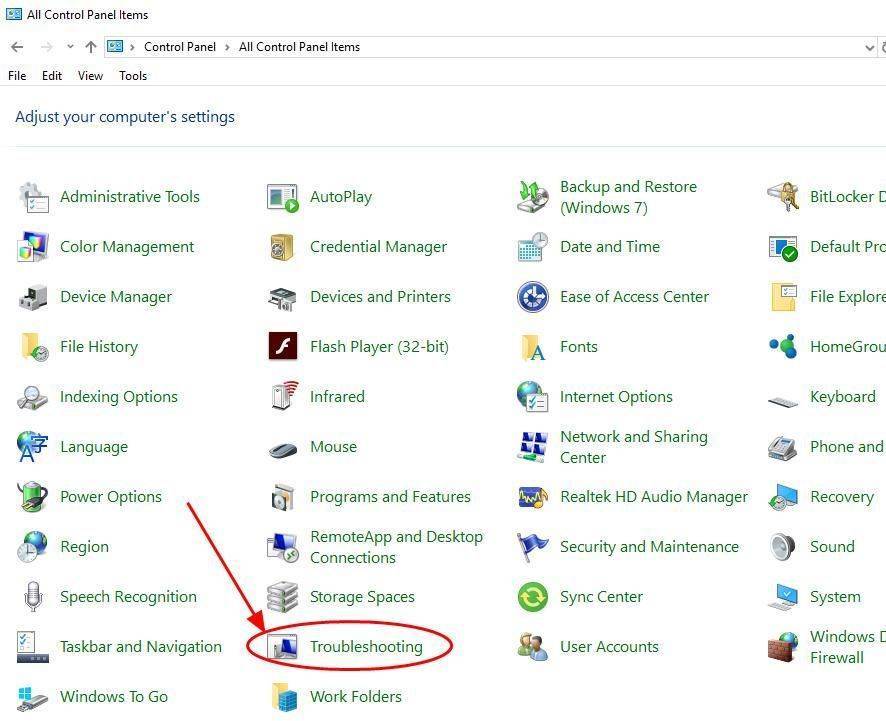The height and width of the screenshot is (721, 886).
Task: Click the Troubleshooting icon
Action: pos(283,647)
